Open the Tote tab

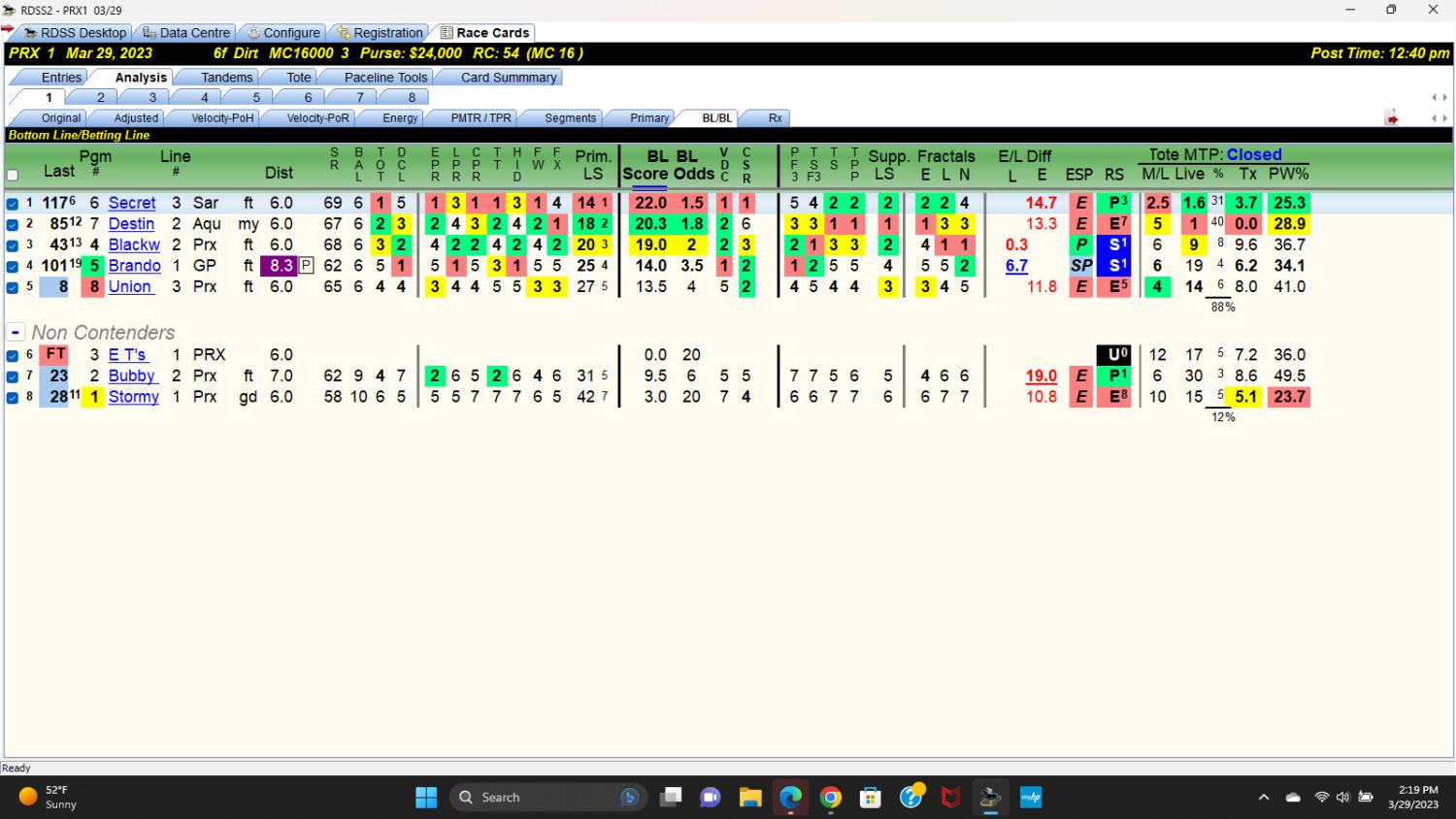[x=299, y=78]
